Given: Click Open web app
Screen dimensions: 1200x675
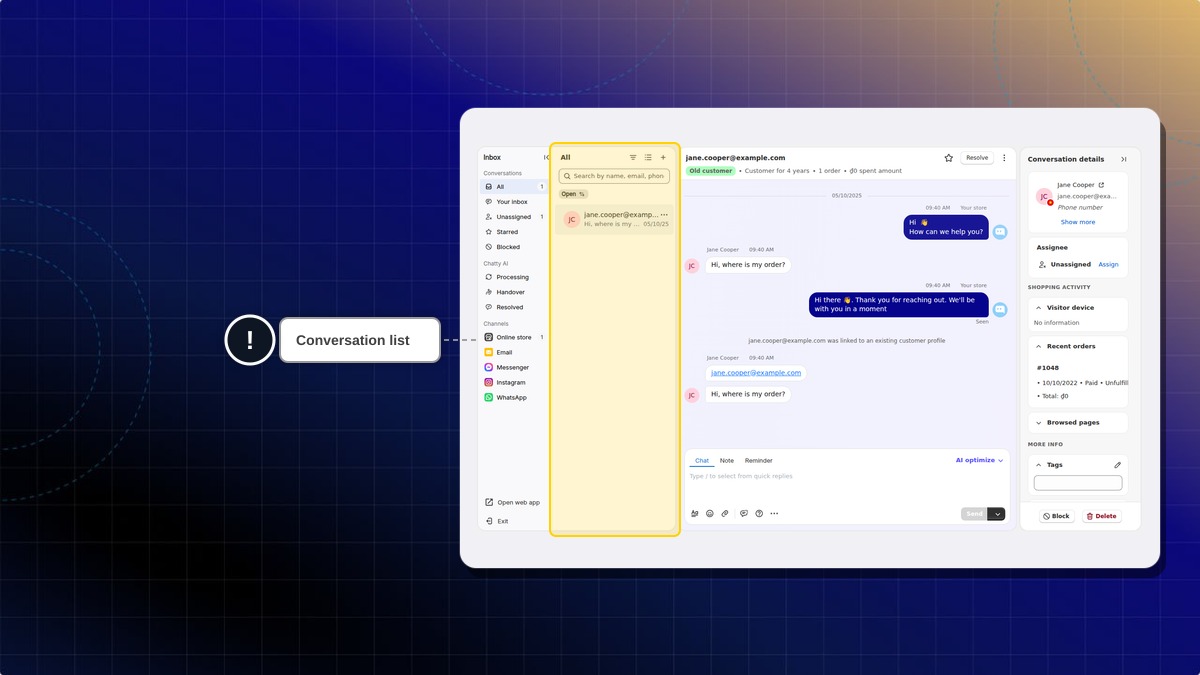Looking at the screenshot, I should (x=513, y=502).
